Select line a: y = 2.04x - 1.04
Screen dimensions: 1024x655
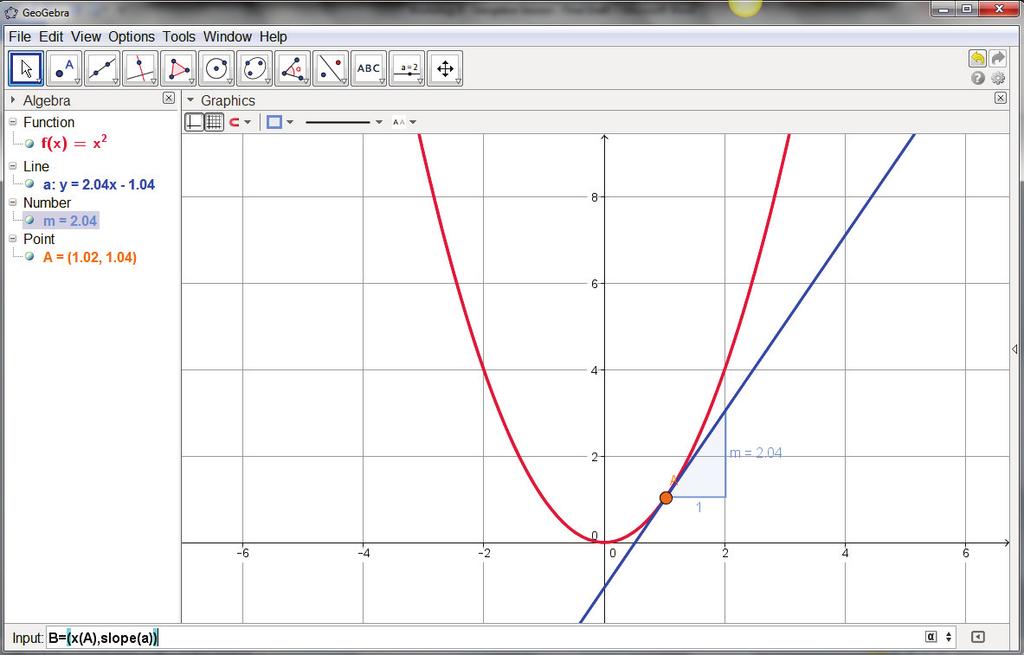99,184
